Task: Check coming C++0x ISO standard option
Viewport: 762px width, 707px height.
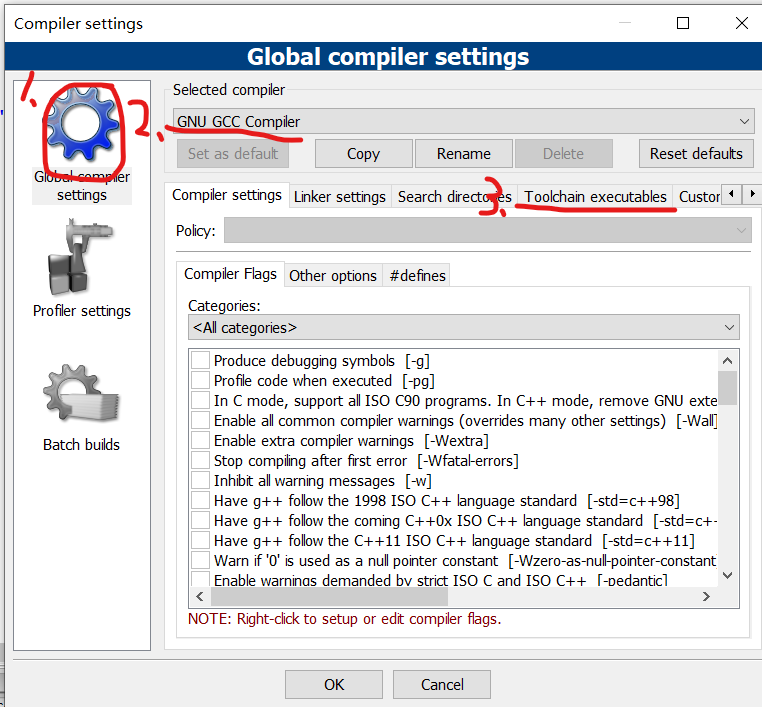Action: 200,520
